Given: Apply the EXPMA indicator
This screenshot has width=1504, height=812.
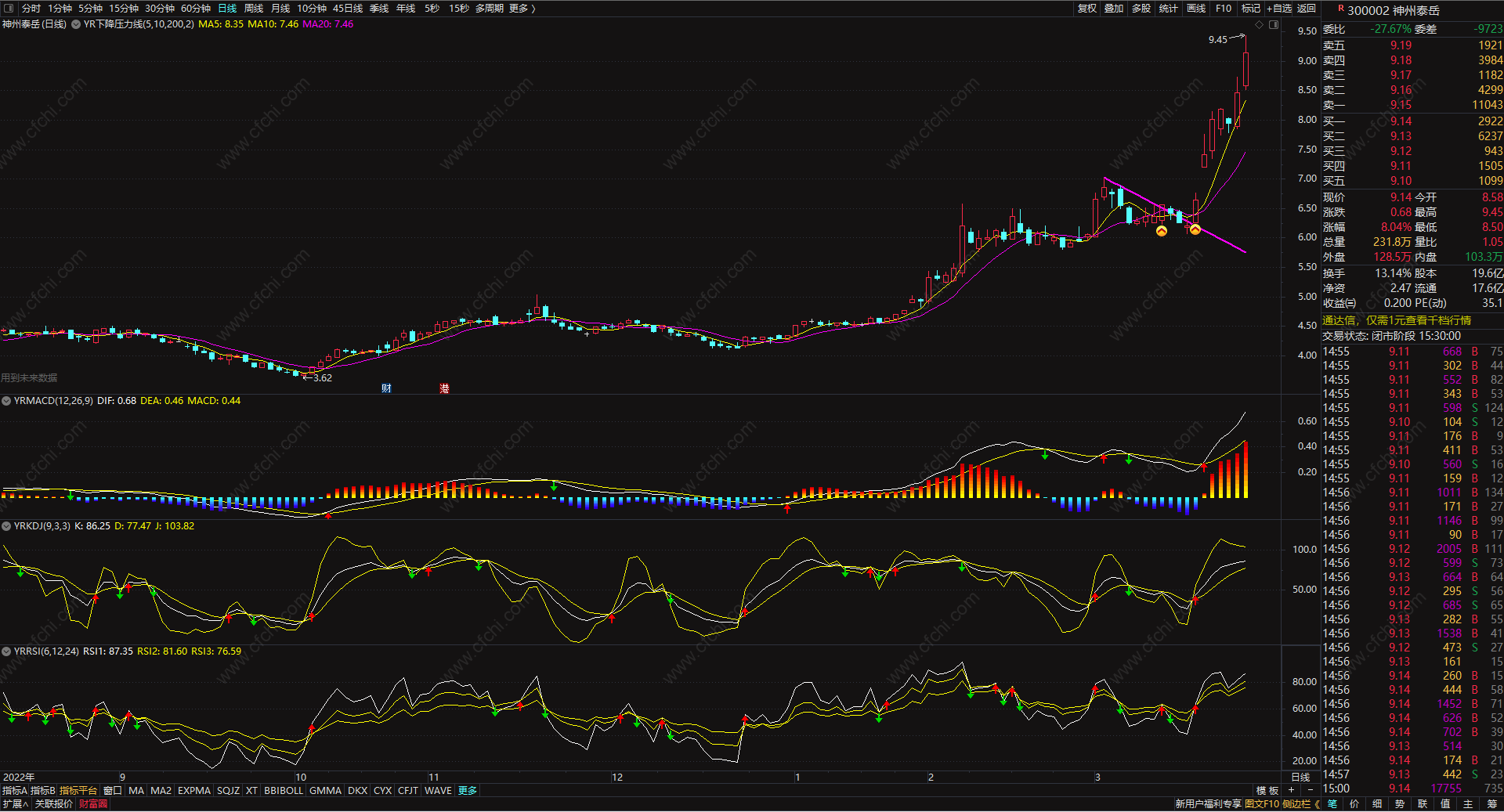Looking at the screenshot, I should pyautogui.click(x=194, y=791).
